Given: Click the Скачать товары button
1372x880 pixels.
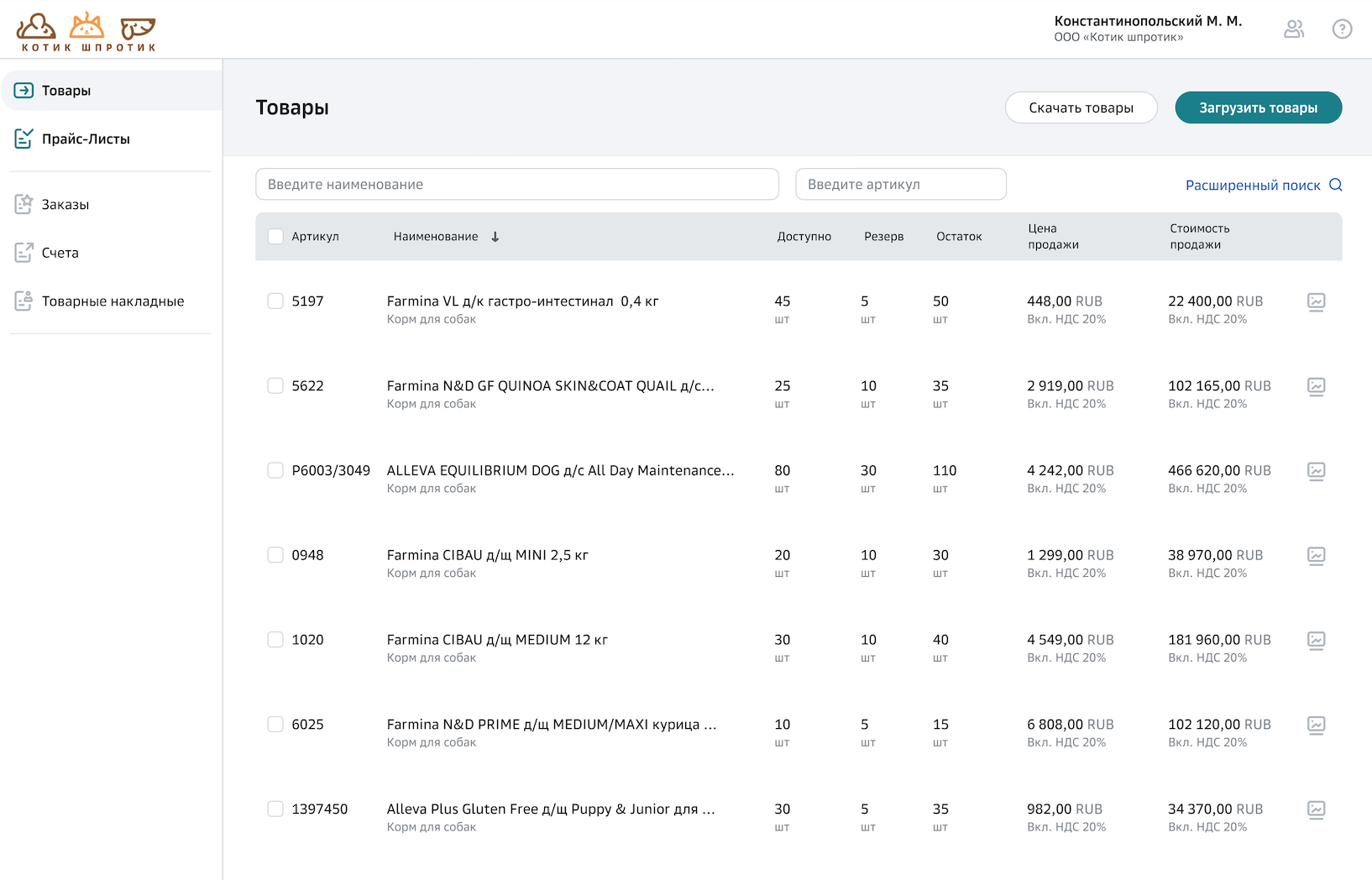Looking at the screenshot, I should coord(1081,107).
